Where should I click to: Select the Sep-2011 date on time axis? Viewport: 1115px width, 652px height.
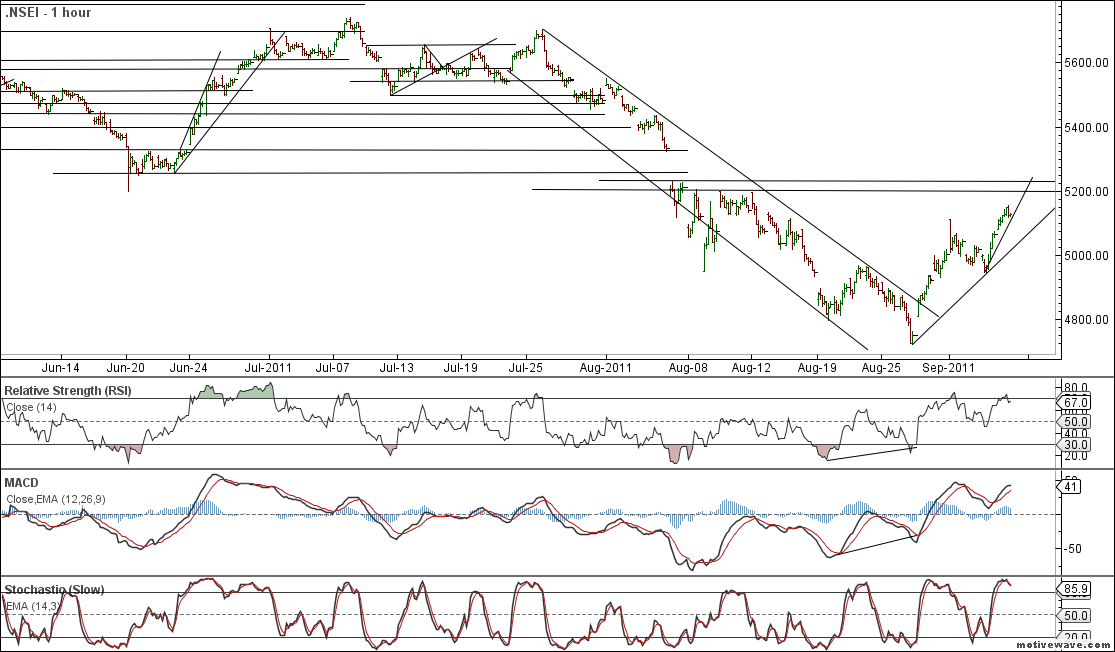point(948,368)
